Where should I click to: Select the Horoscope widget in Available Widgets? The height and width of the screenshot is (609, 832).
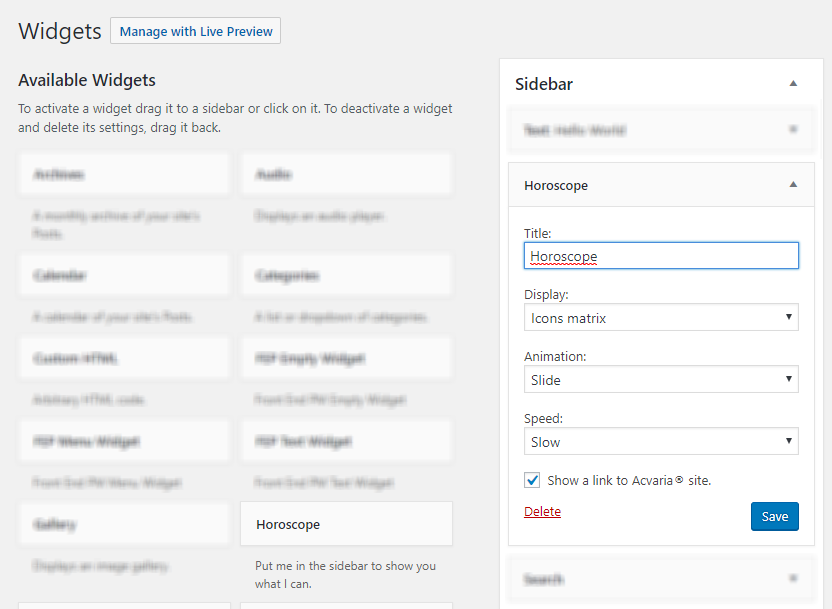point(346,524)
